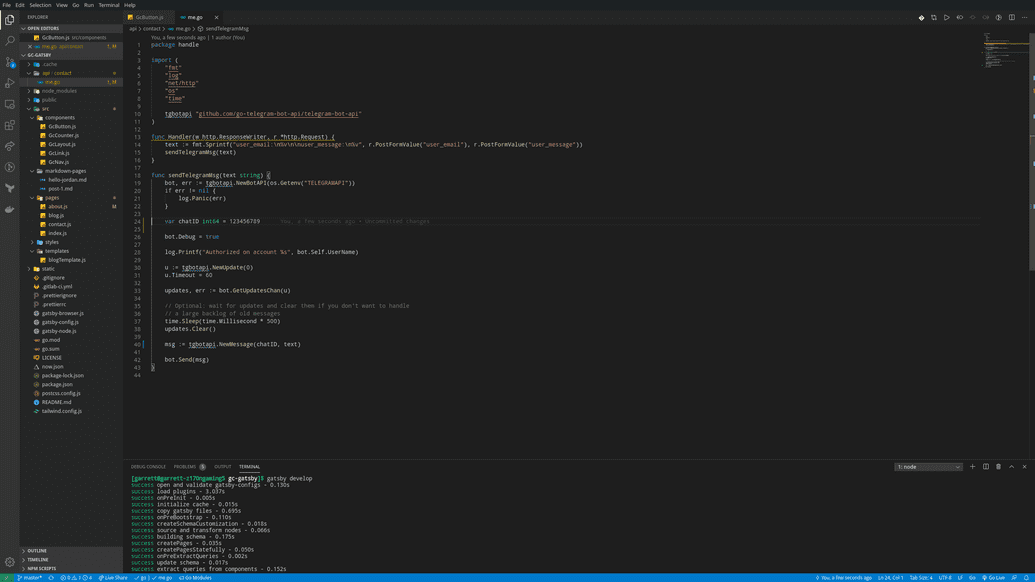Open the remote window indicator in status bar
Viewport: 1035px width, 582px height.
coord(7,577)
